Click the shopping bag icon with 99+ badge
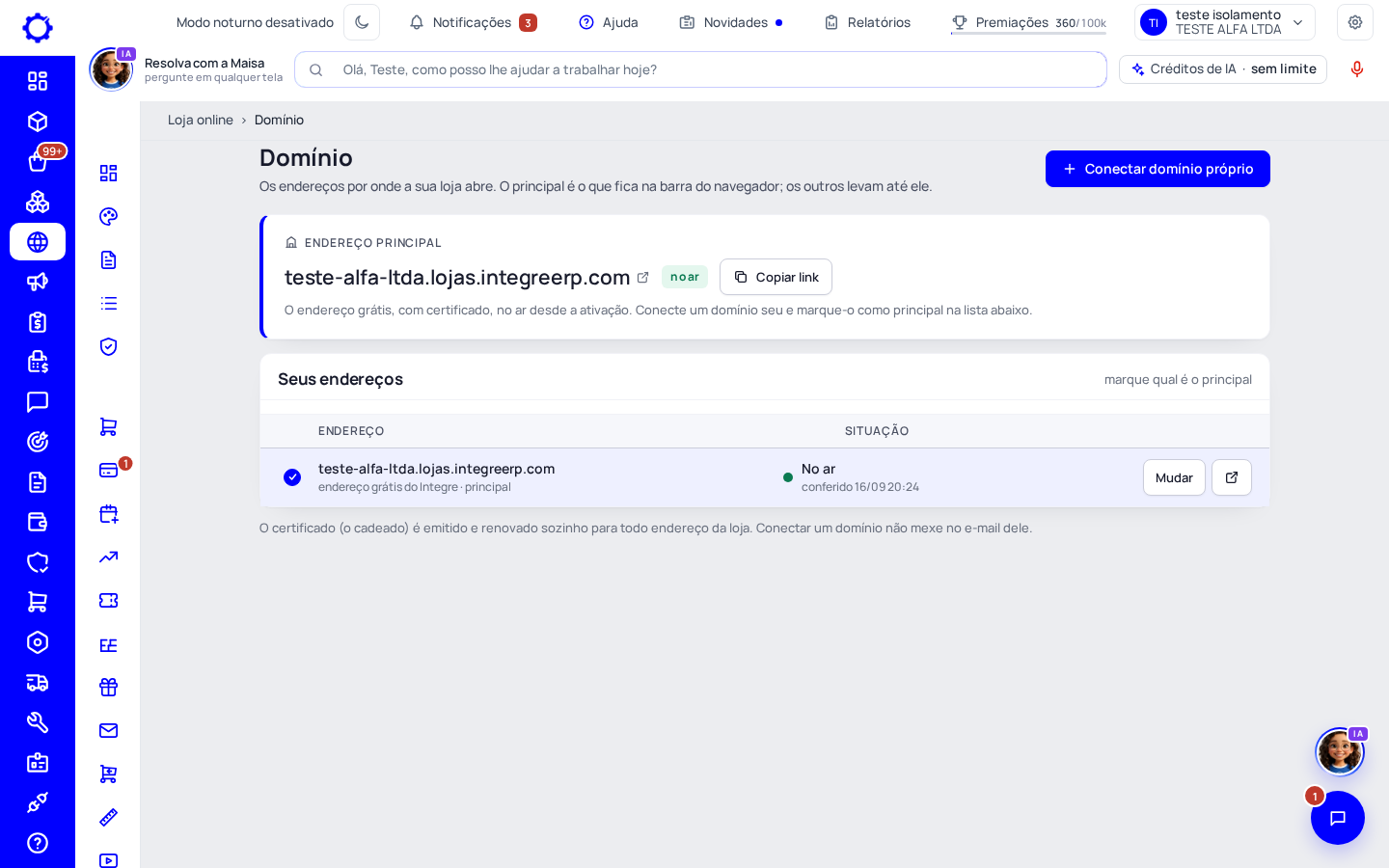 (38, 161)
